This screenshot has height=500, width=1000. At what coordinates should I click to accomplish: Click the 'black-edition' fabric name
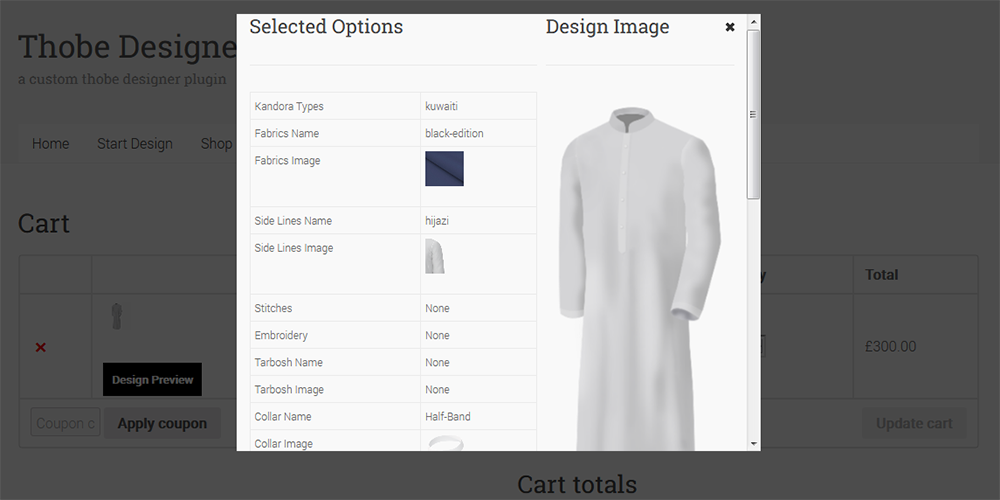(454, 133)
